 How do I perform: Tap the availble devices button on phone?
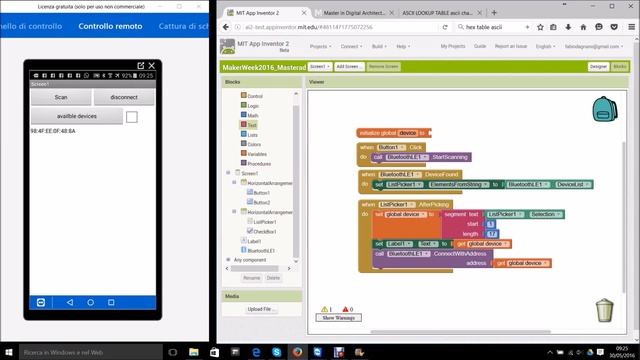77,116
